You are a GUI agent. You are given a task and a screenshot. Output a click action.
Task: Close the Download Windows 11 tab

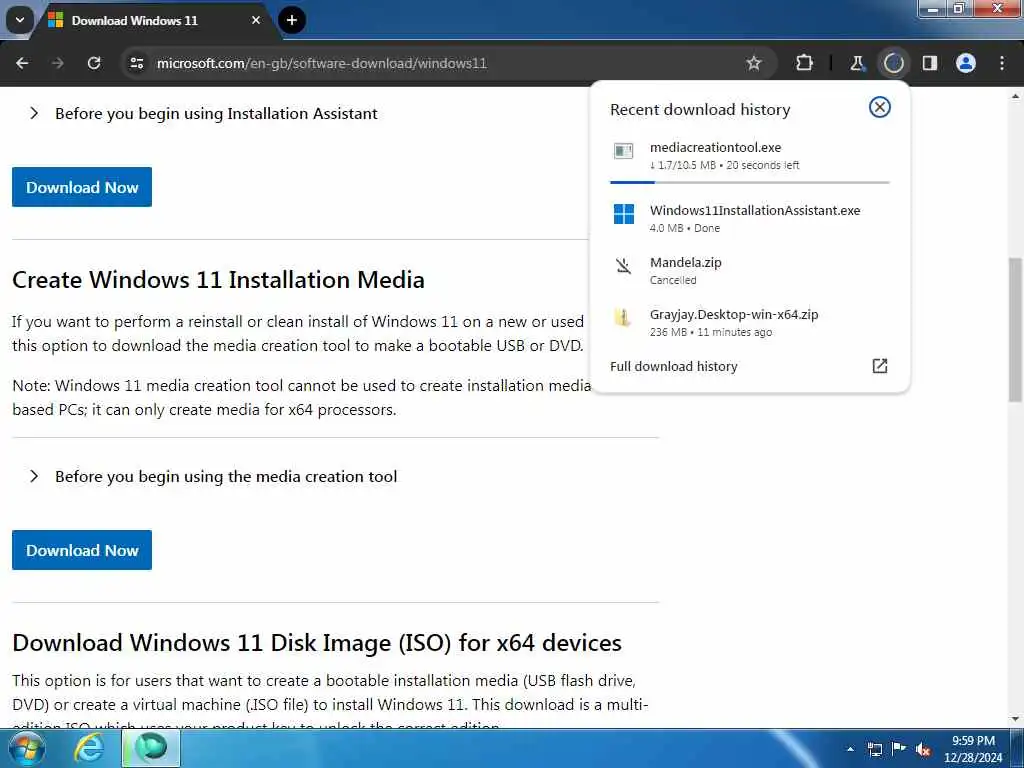[256, 20]
